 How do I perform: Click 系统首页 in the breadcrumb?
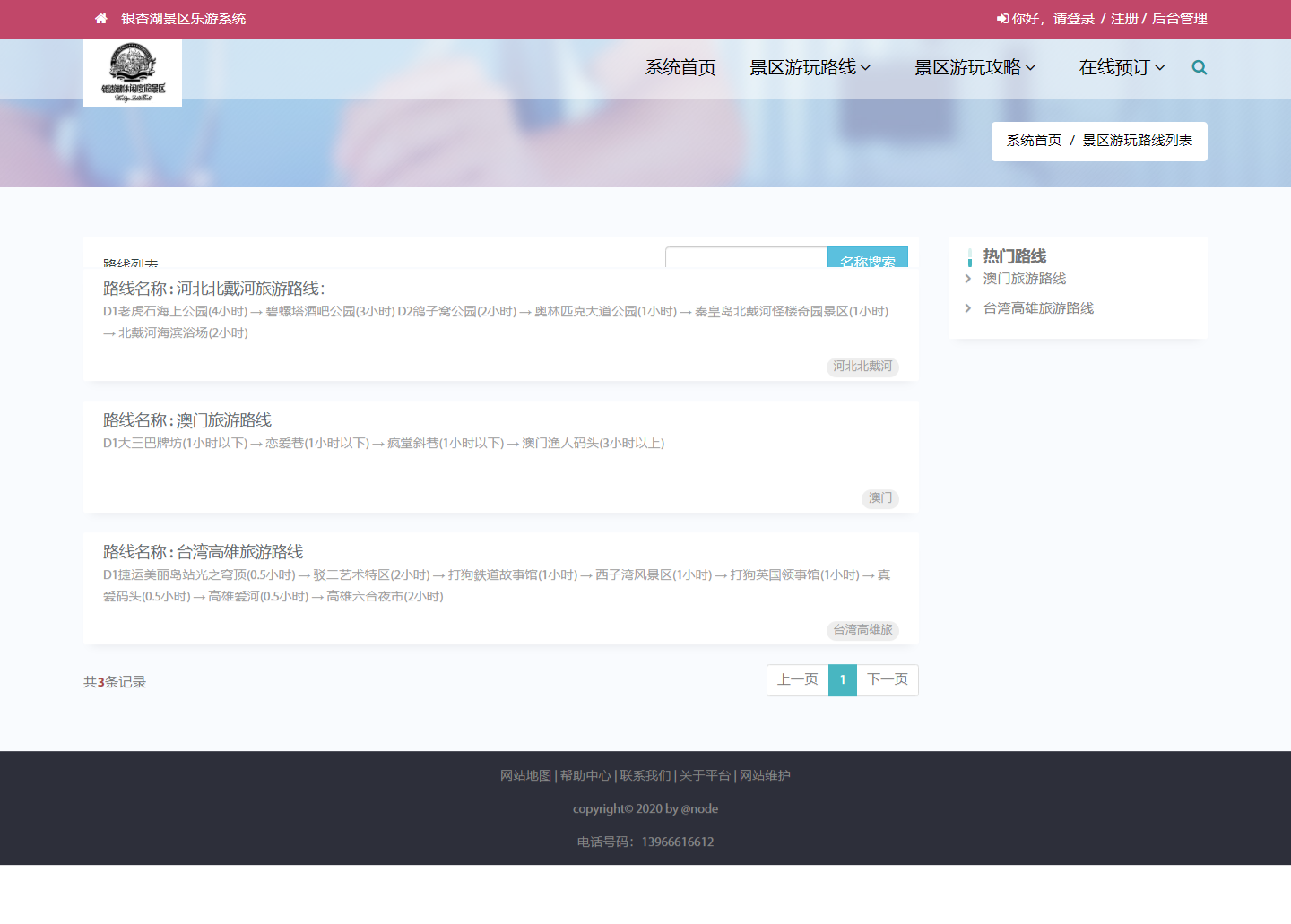pyautogui.click(x=1034, y=141)
